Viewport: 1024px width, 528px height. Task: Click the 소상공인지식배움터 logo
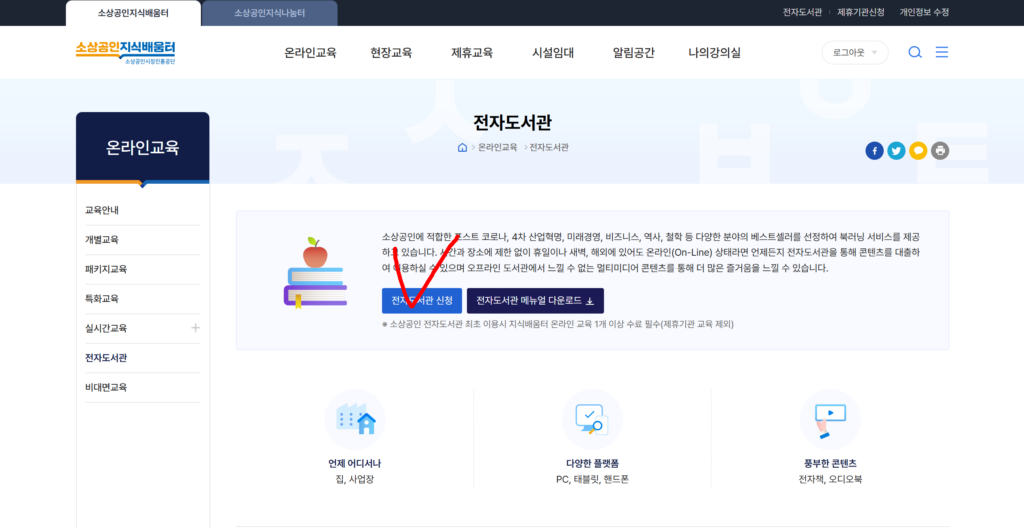click(125, 52)
